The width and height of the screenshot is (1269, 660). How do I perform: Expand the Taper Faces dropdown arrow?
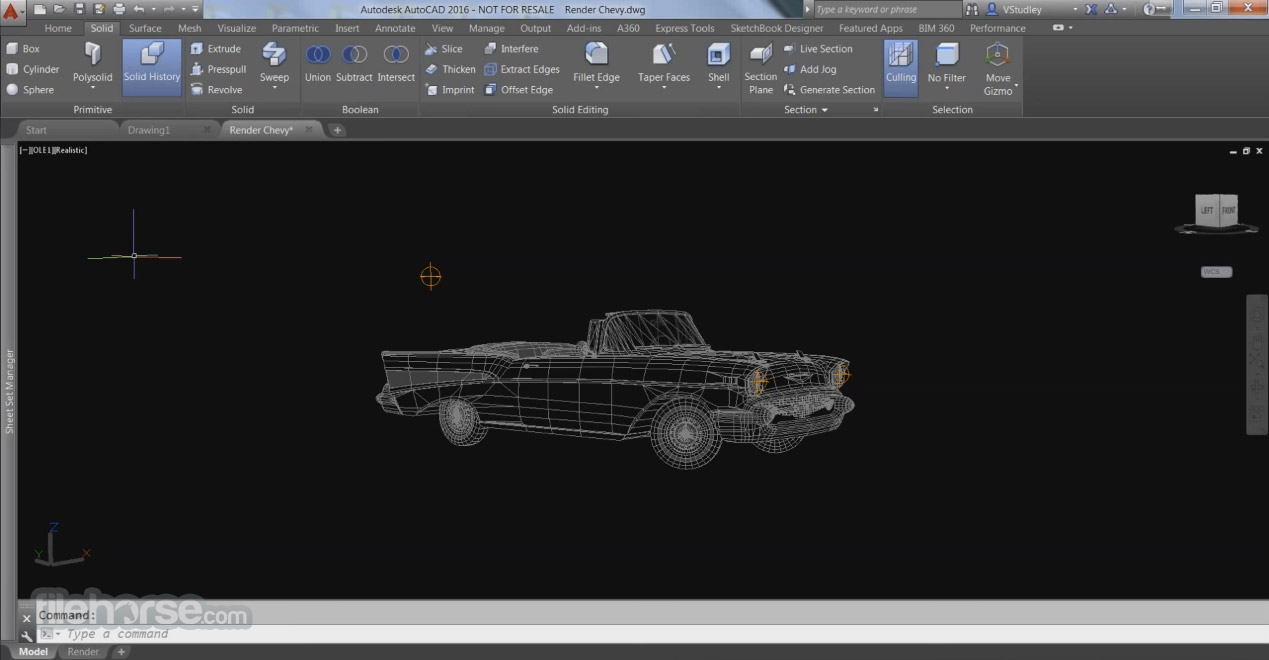pos(664,88)
